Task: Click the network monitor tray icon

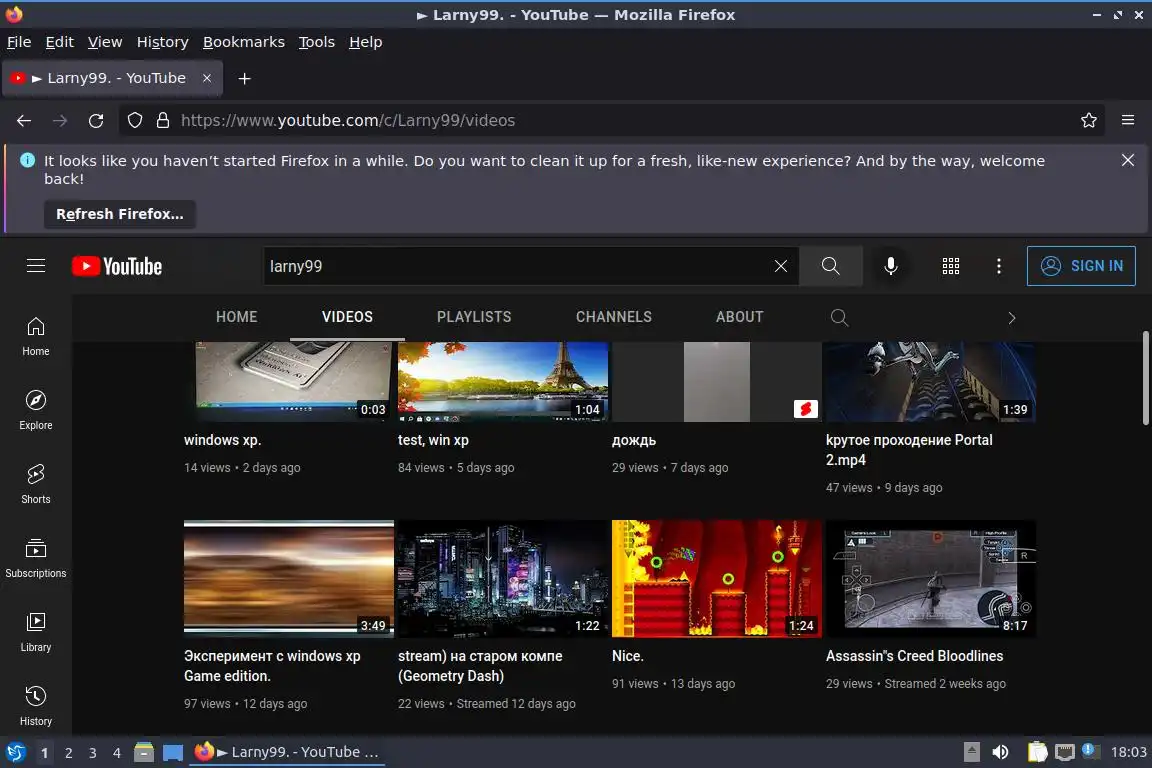Action: [1065, 752]
